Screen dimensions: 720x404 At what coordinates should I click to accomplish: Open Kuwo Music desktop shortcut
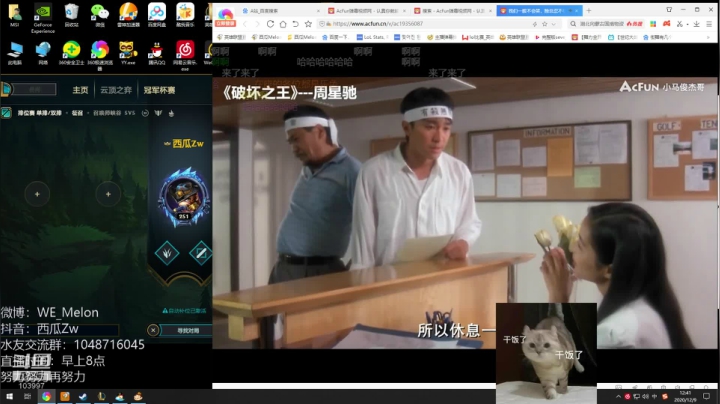tap(185, 15)
